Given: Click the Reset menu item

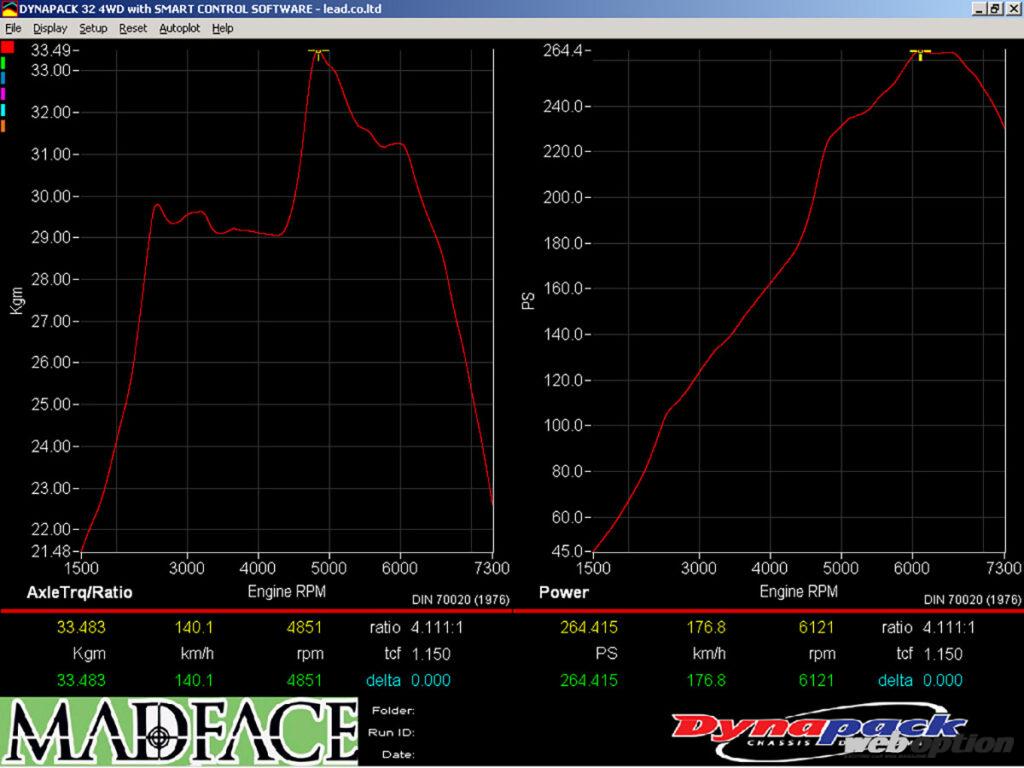Looking at the screenshot, I should tap(132, 28).
